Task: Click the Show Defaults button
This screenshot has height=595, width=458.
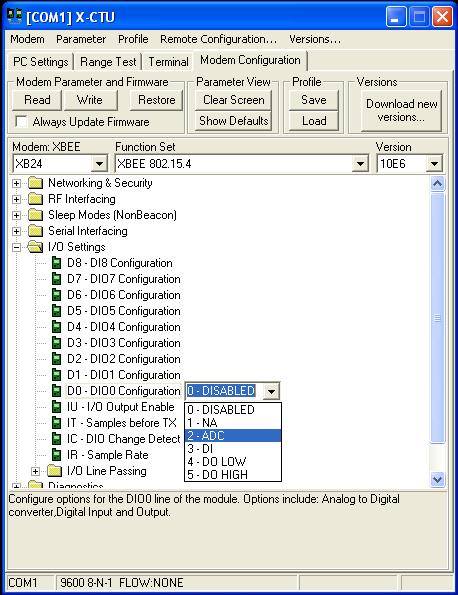Action: pyautogui.click(x=234, y=121)
